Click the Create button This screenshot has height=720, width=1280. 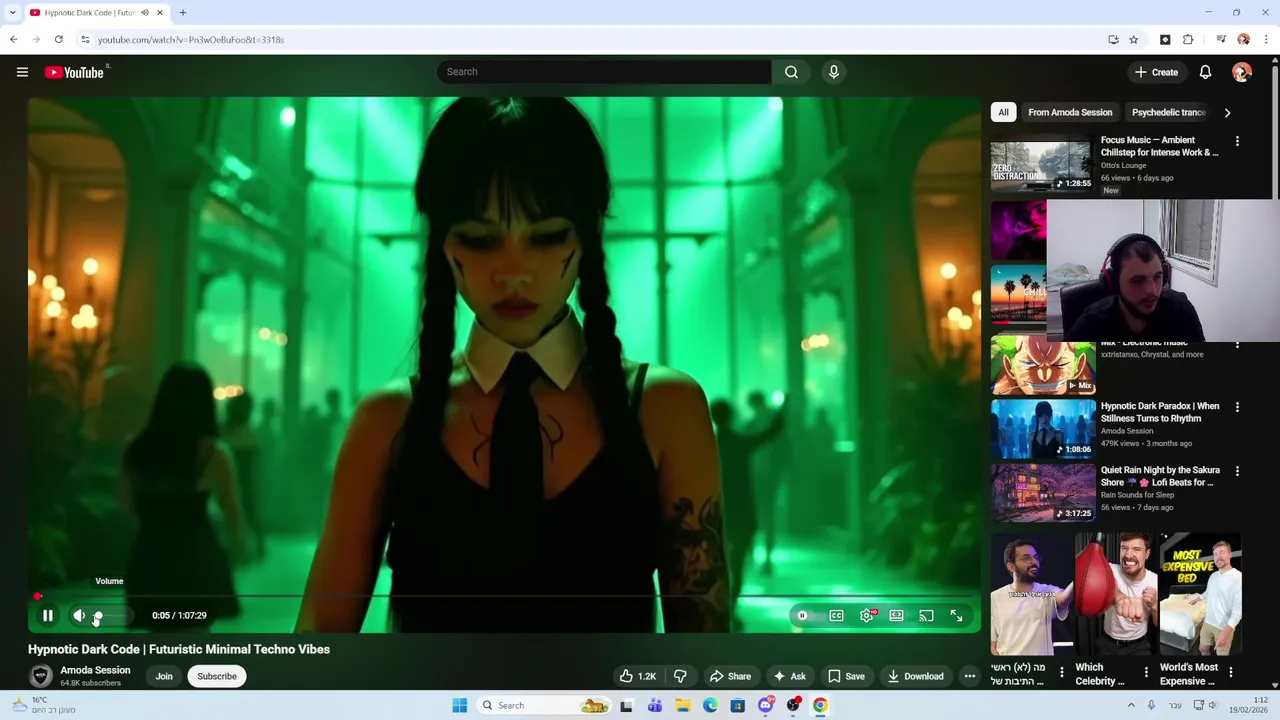[x=1156, y=72]
